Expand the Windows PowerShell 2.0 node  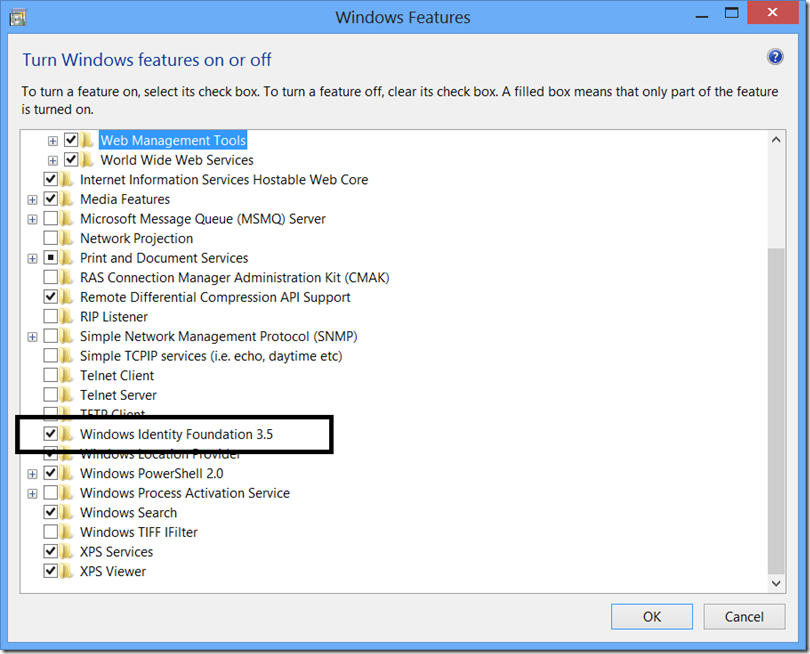32,474
